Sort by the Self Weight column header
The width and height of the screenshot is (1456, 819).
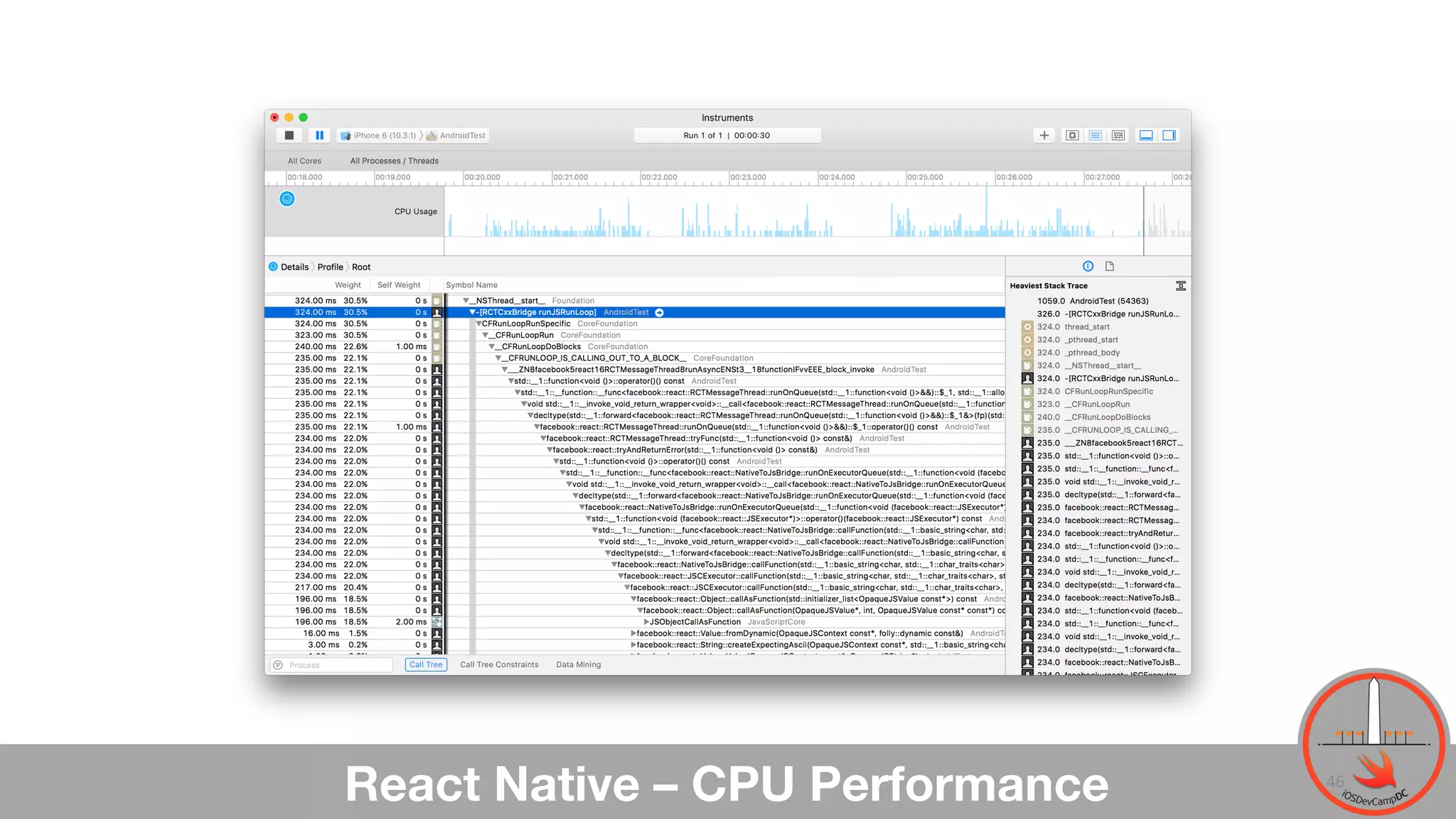click(x=399, y=285)
